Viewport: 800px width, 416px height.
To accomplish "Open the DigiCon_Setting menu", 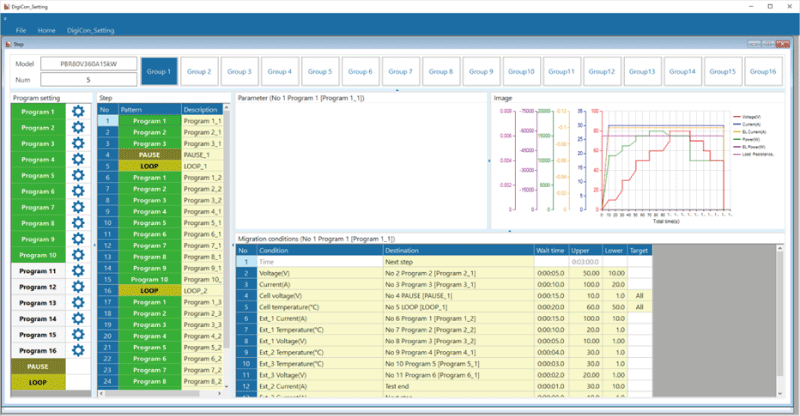I will click(x=90, y=31).
